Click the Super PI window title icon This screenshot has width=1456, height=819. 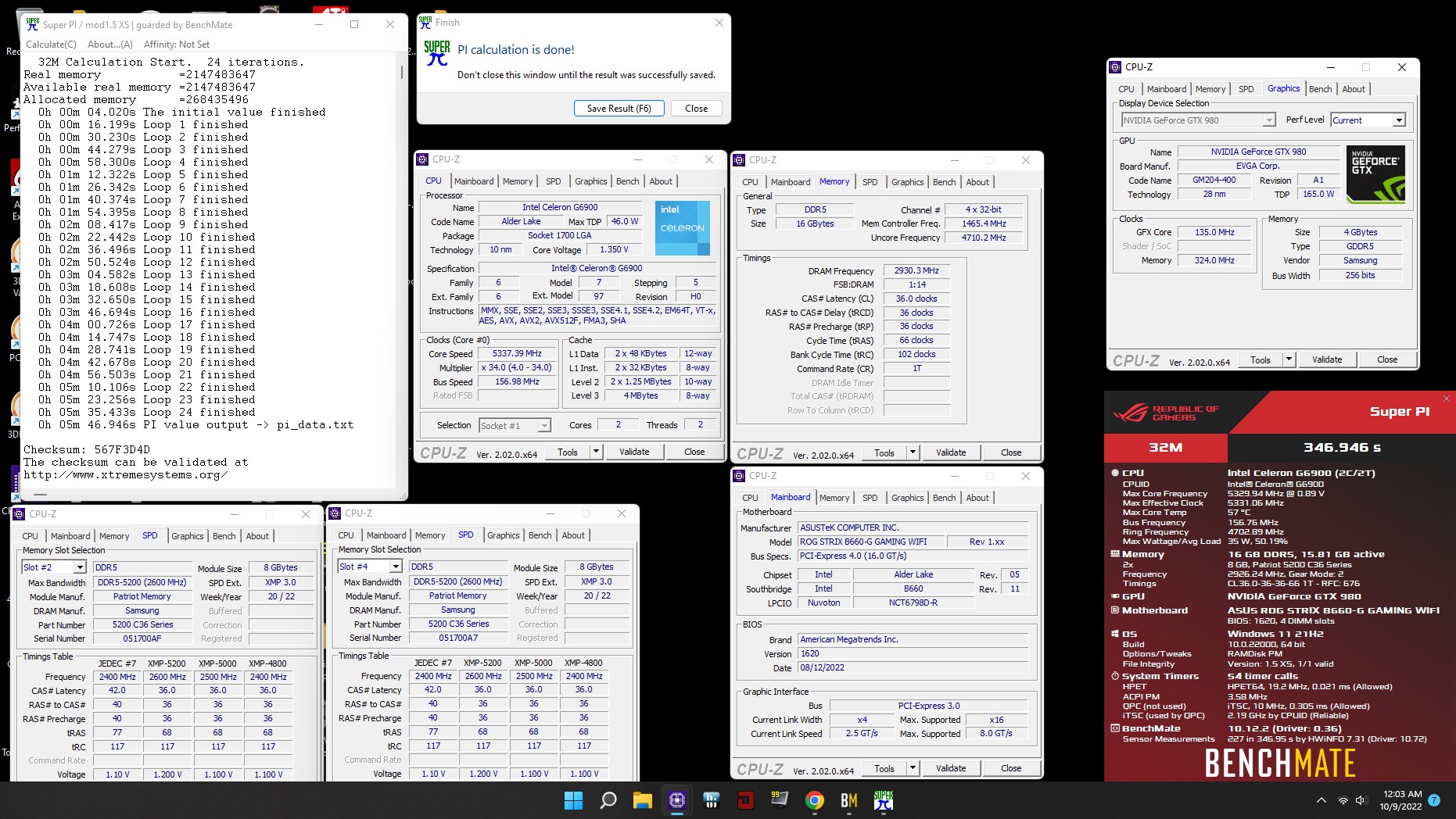point(33,24)
